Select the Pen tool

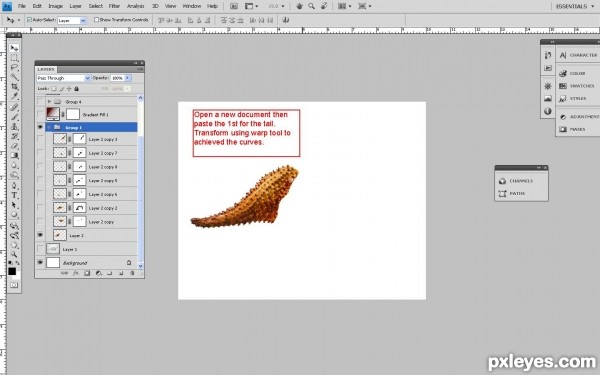14,186
